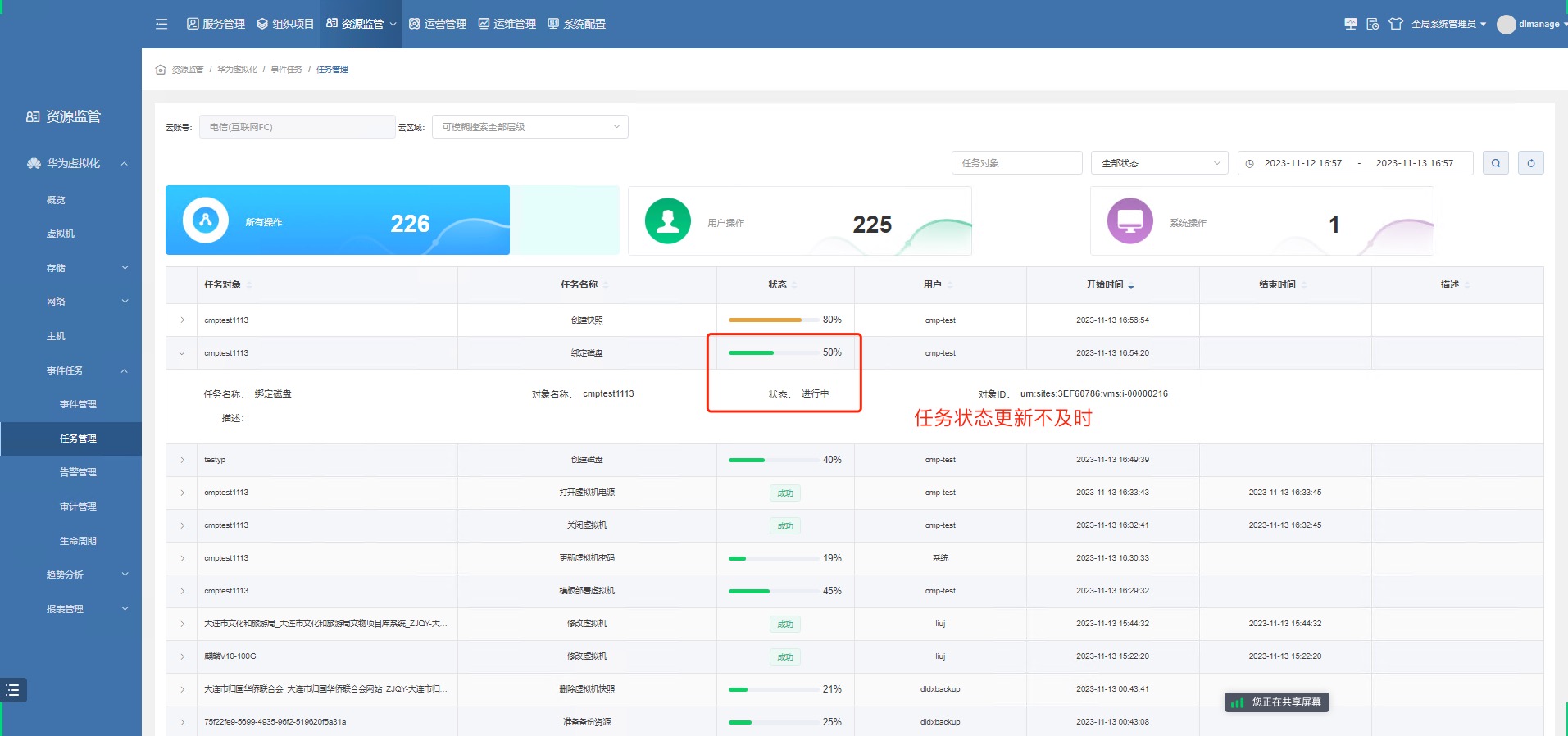Open the scheduled report icon in header
The image size is (1568, 736).
(1373, 24)
